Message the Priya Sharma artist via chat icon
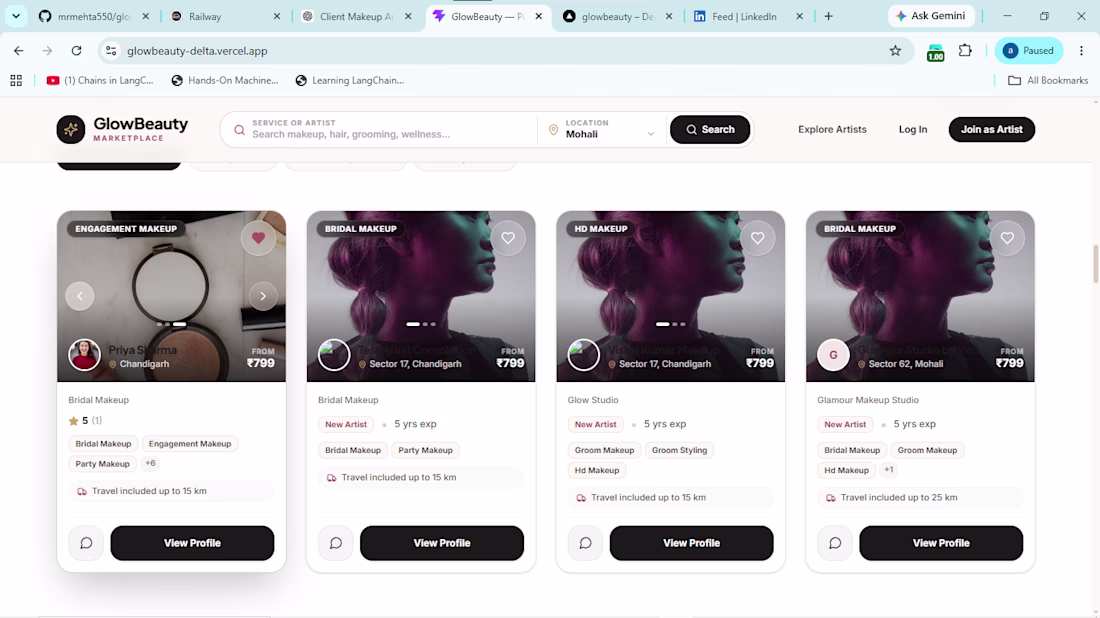Viewport: 1100px width, 618px height. (86, 543)
